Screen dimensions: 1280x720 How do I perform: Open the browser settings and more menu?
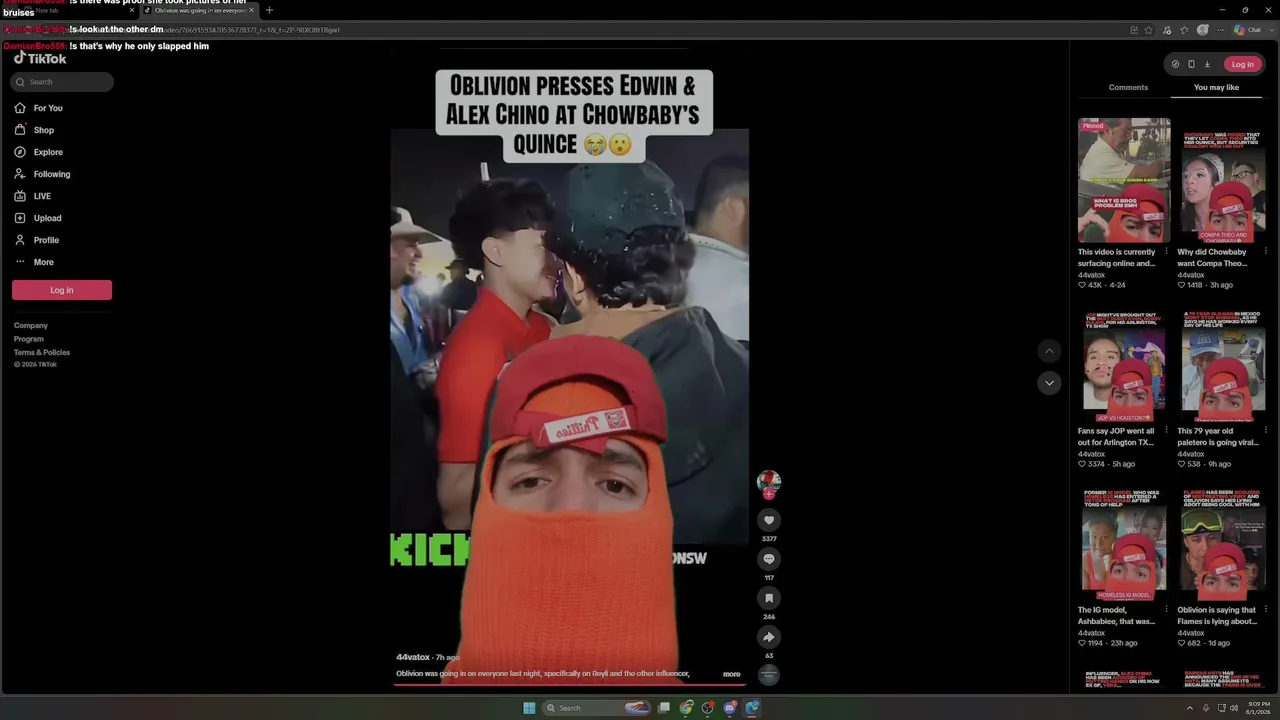1220,30
